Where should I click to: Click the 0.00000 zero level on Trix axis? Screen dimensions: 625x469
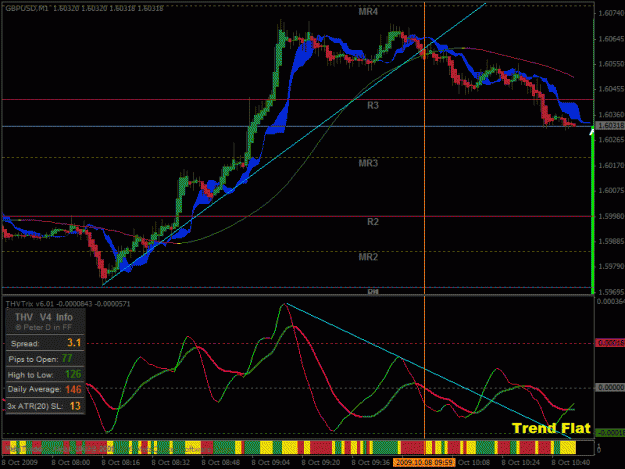coord(610,387)
